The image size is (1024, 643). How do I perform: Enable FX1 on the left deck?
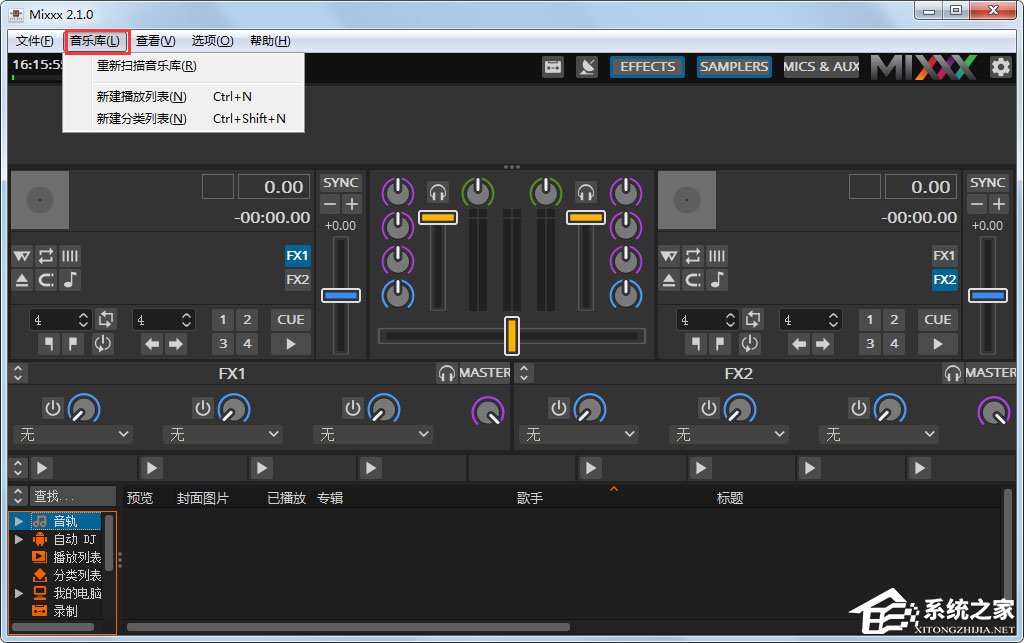point(297,255)
